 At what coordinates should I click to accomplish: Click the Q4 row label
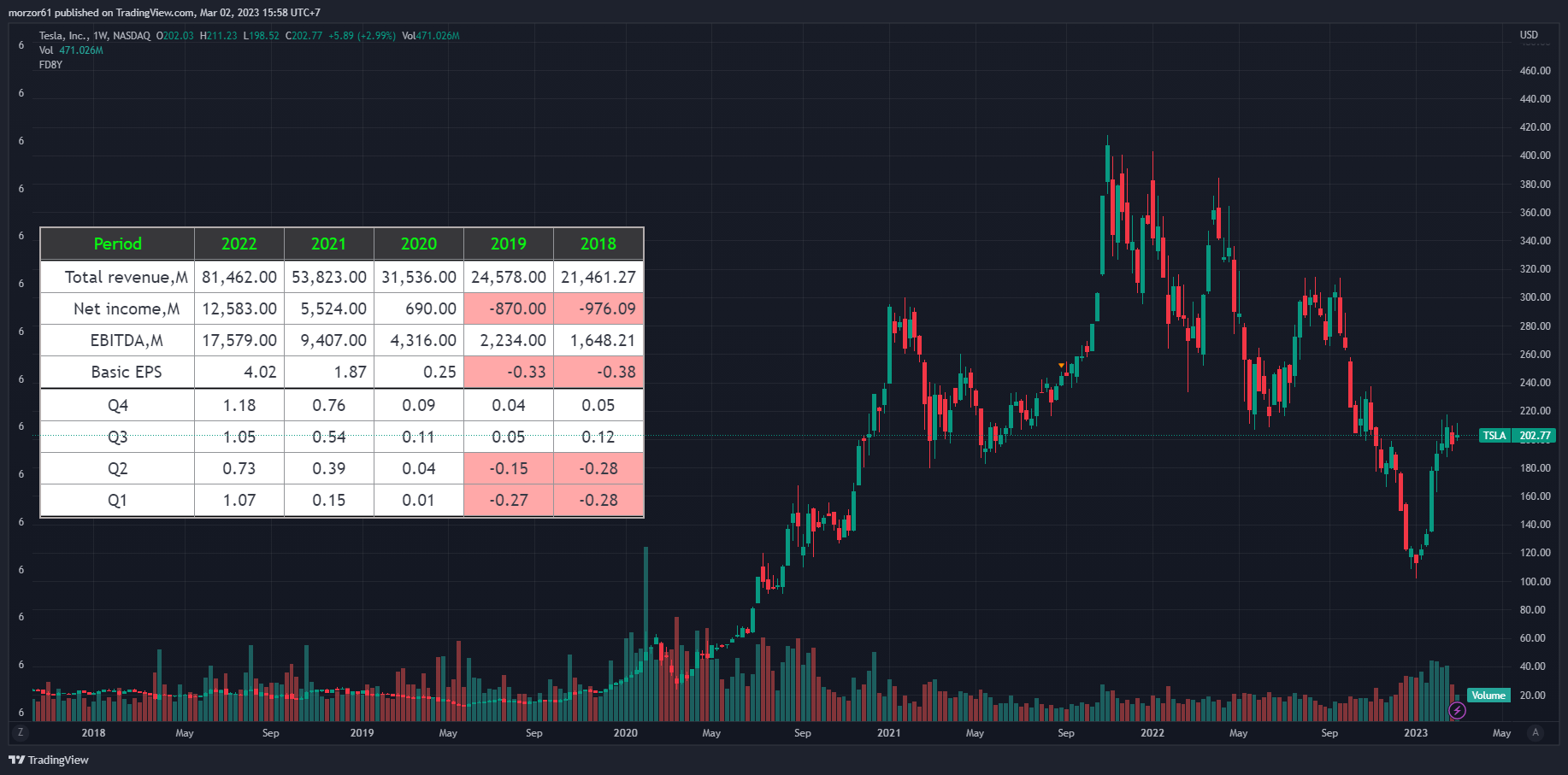(x=118, y=405)
